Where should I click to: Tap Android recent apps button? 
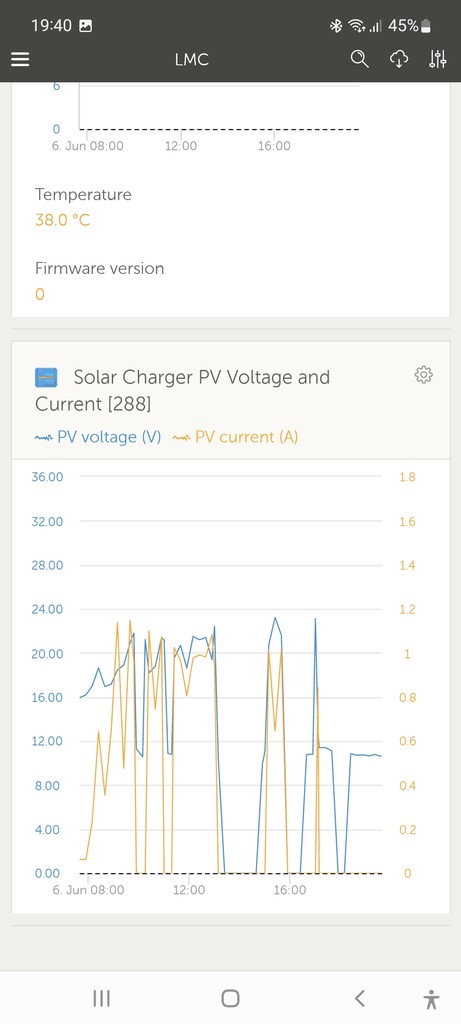(x=101, y=998)
